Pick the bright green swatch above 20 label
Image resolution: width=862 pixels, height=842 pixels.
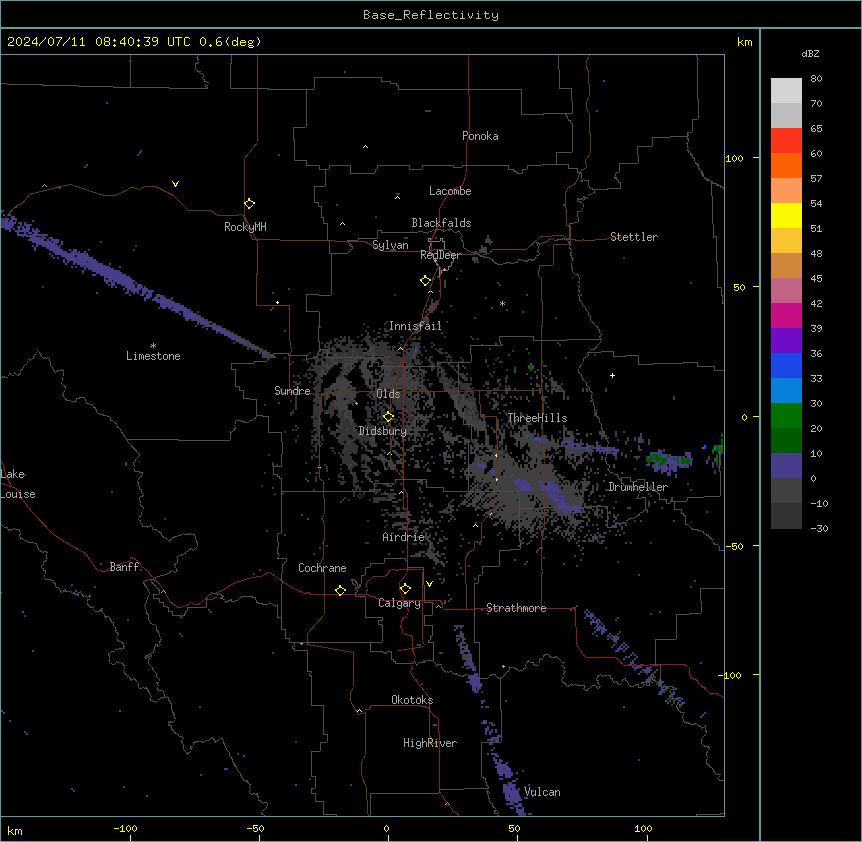pyautogui.click(x=786, y=416)
